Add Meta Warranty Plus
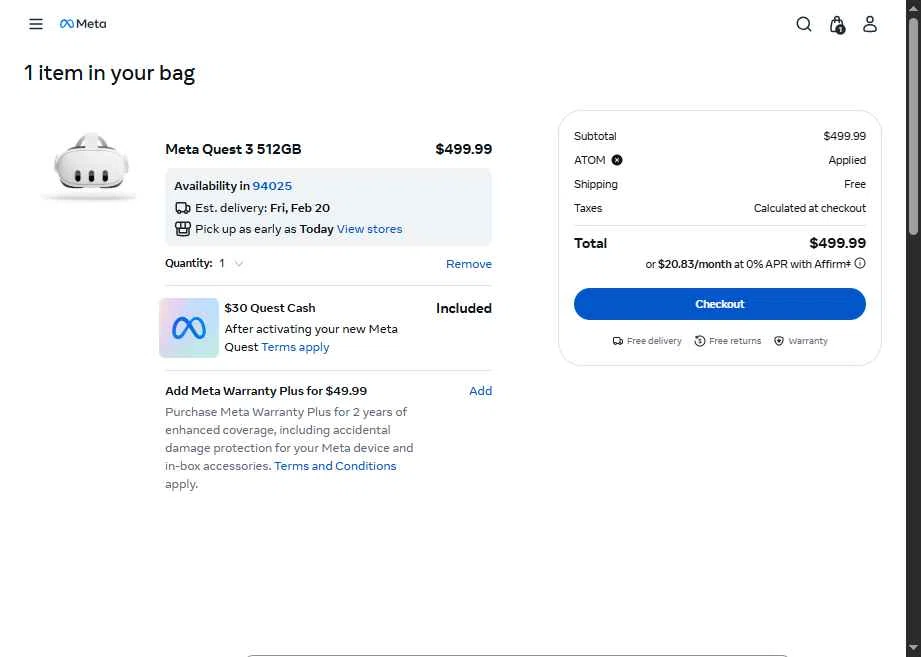 point(480,391)
